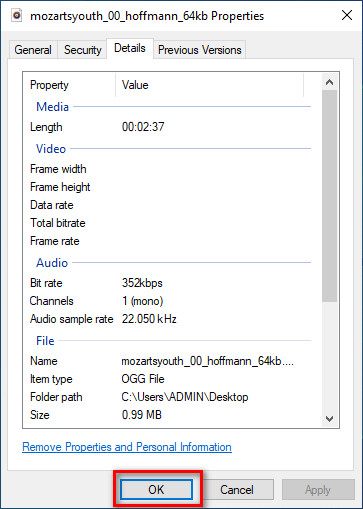This screenshot has height=509, width=363.
Task: Click the OK button
Action: click(156, 490)
